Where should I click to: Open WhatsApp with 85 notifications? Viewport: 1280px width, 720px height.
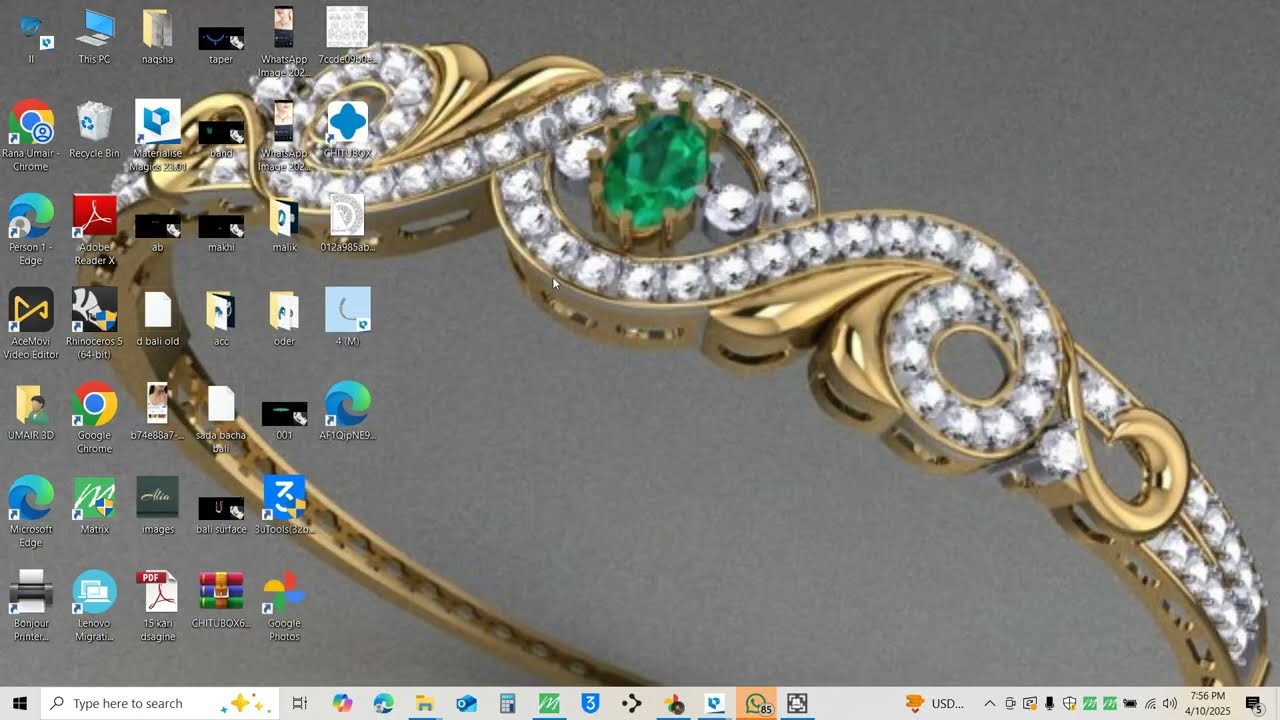click(x=757, y=703)
